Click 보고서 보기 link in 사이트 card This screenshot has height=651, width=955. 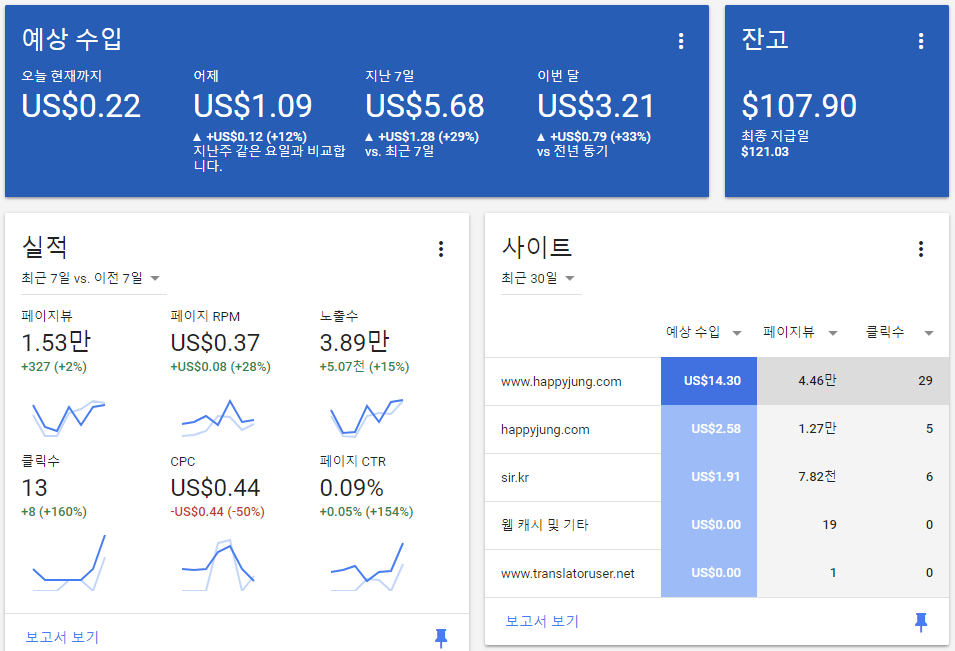pyautogui.click(x=542, y=621)
